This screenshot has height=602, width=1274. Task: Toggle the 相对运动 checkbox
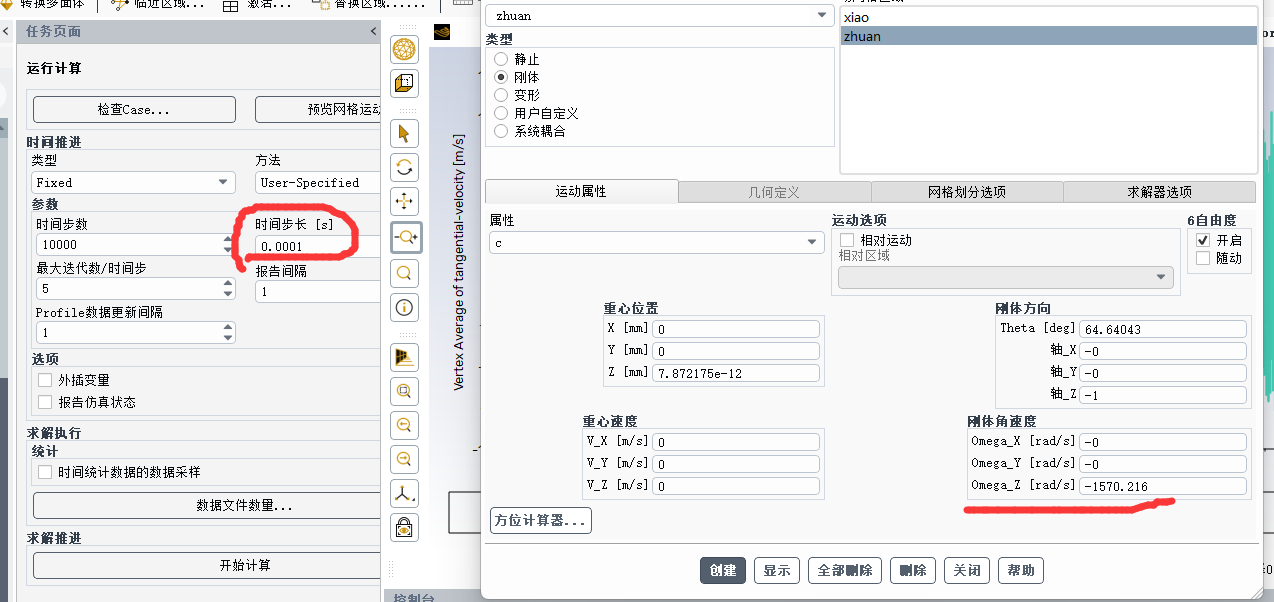point(847,240)
